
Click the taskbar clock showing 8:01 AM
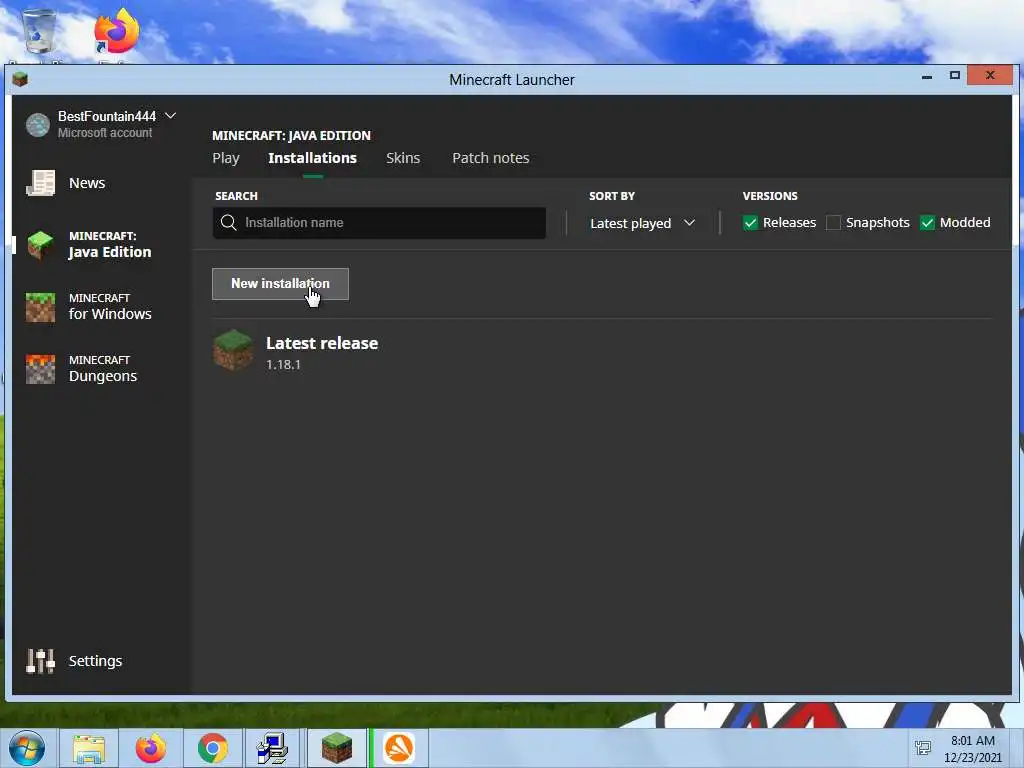coord(972,749)
